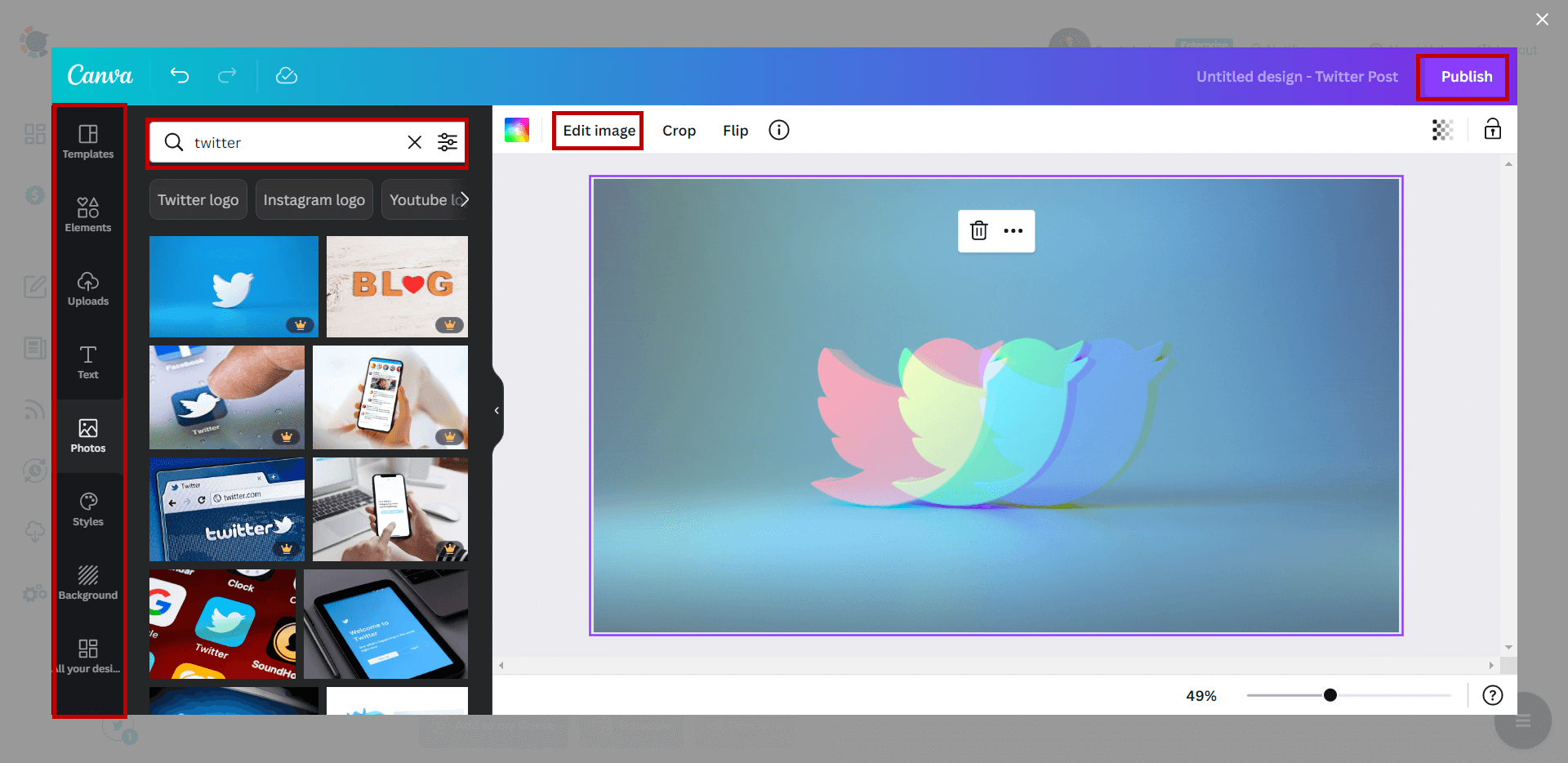
Task: Lock the selected element
Action: click(1493, 129)
